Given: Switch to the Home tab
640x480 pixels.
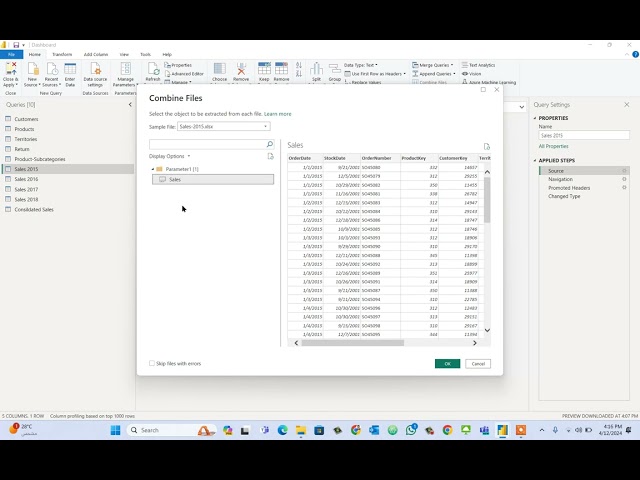Looking at the screenshot, I should click(x=35, y=54).
